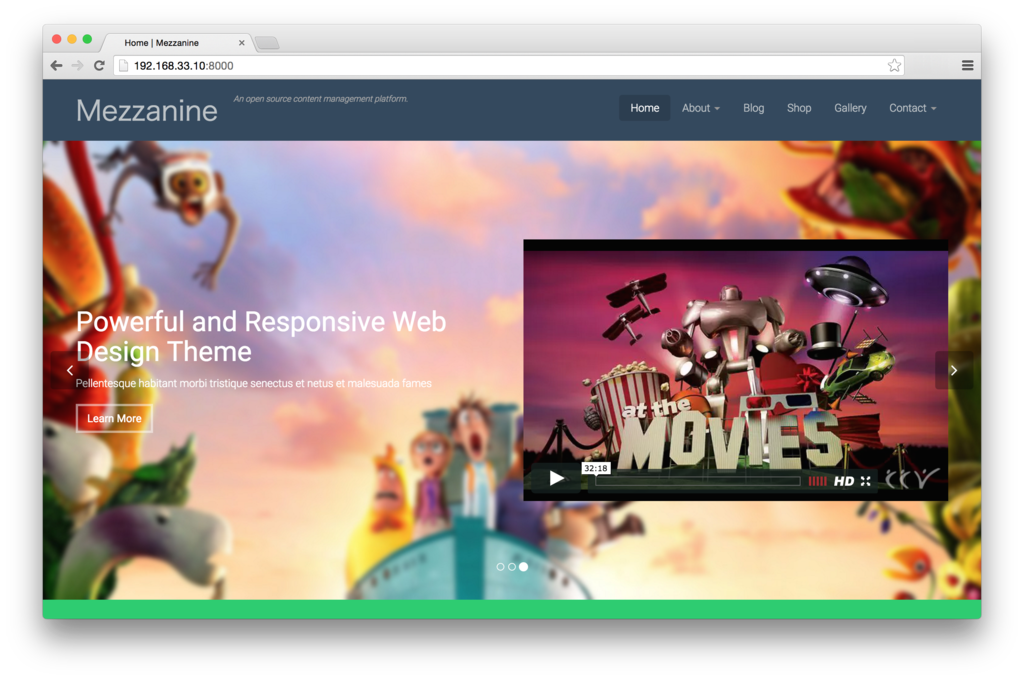Bookmark the page with the star icon
Image resolution: width=1024 pixels, height=680 pixels.
894,65
